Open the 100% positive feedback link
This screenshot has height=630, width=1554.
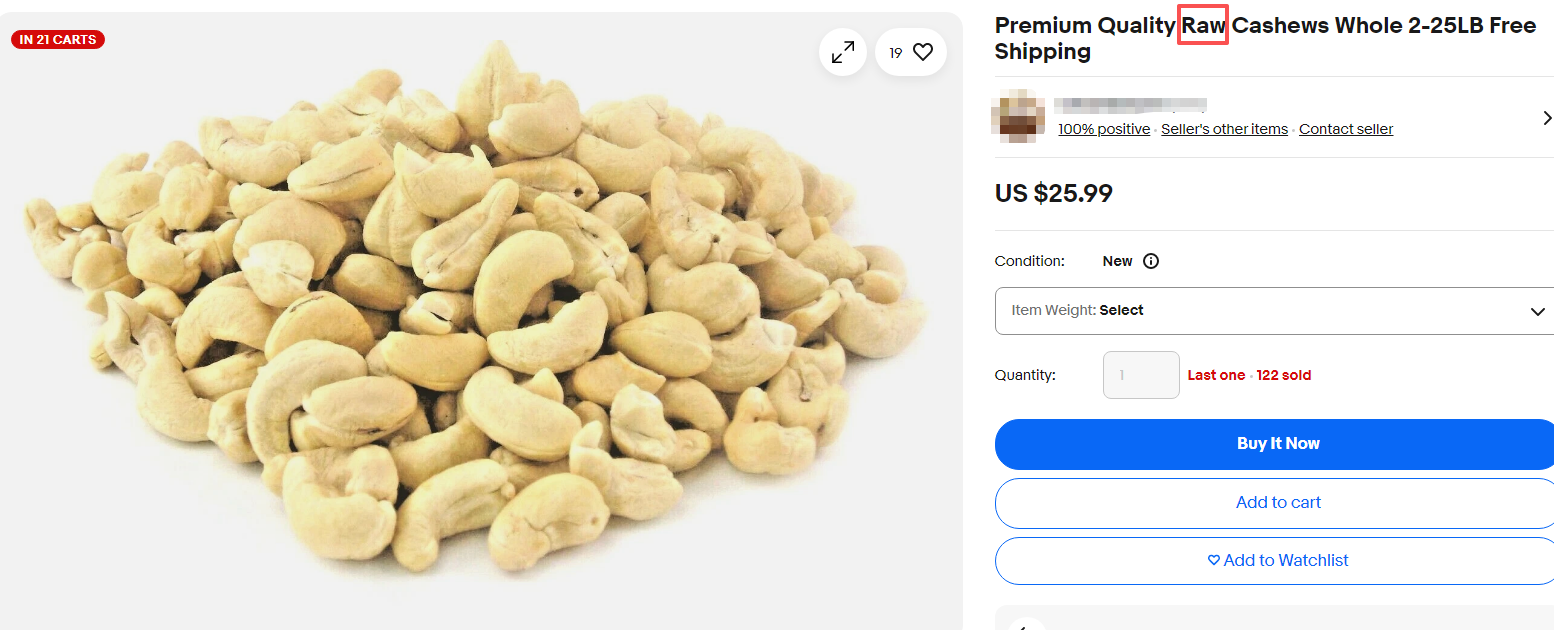point(1104,129)
